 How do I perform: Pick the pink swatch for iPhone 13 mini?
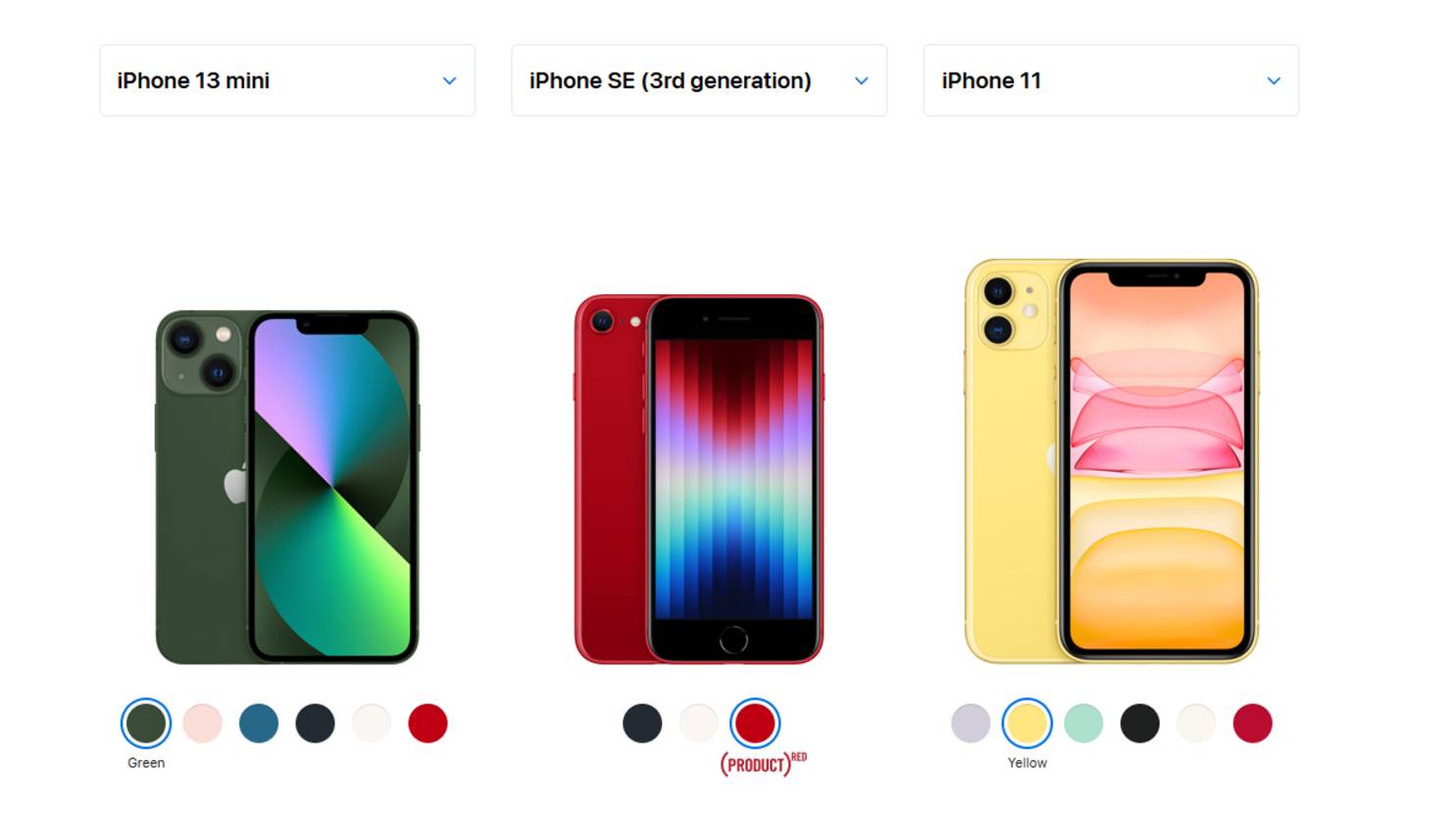coord(203,724)
